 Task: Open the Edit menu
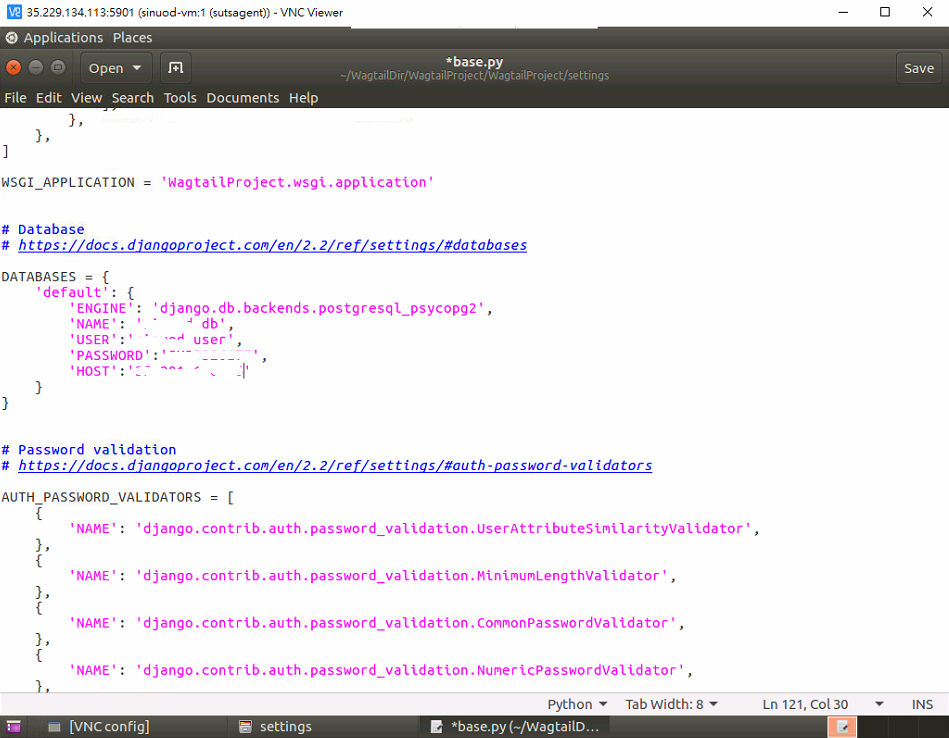point(48,97)
